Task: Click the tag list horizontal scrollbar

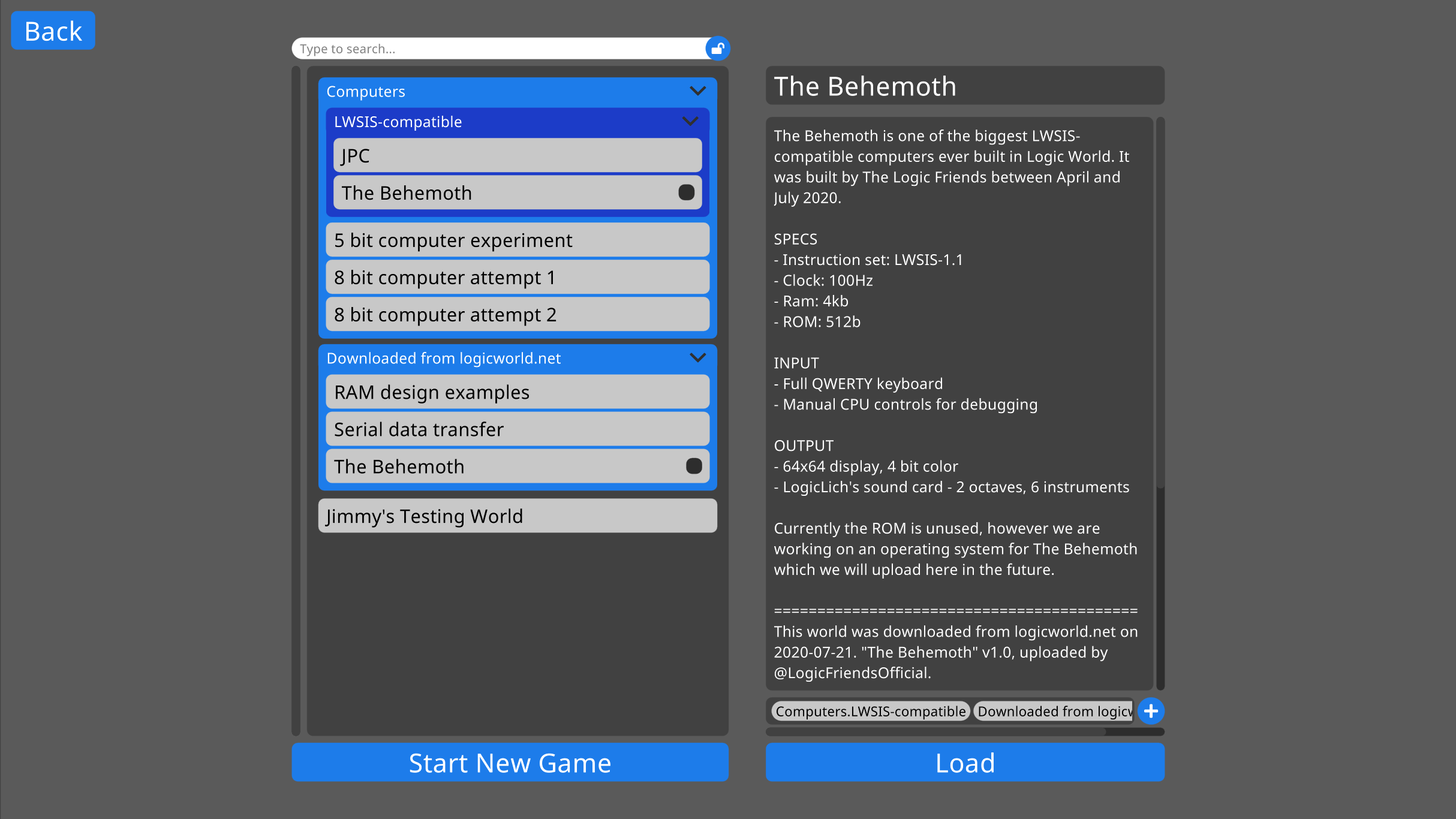Action: tap(935, 731)
